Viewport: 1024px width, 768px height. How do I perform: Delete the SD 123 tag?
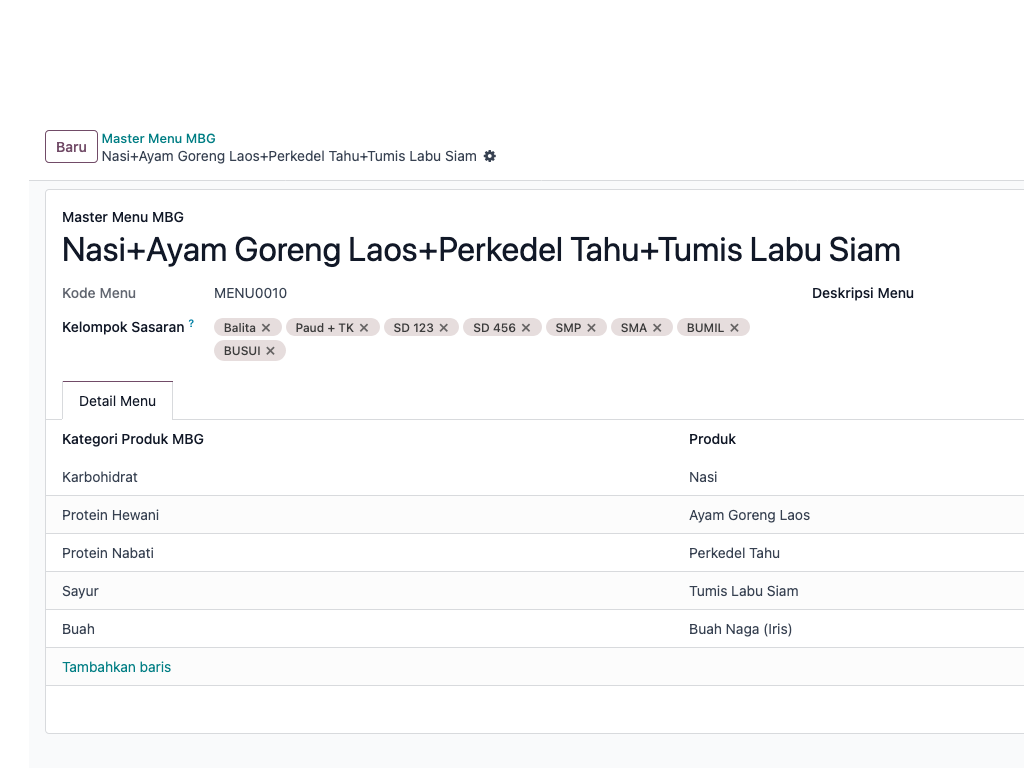pyautogui.click(x=444, y=328)
